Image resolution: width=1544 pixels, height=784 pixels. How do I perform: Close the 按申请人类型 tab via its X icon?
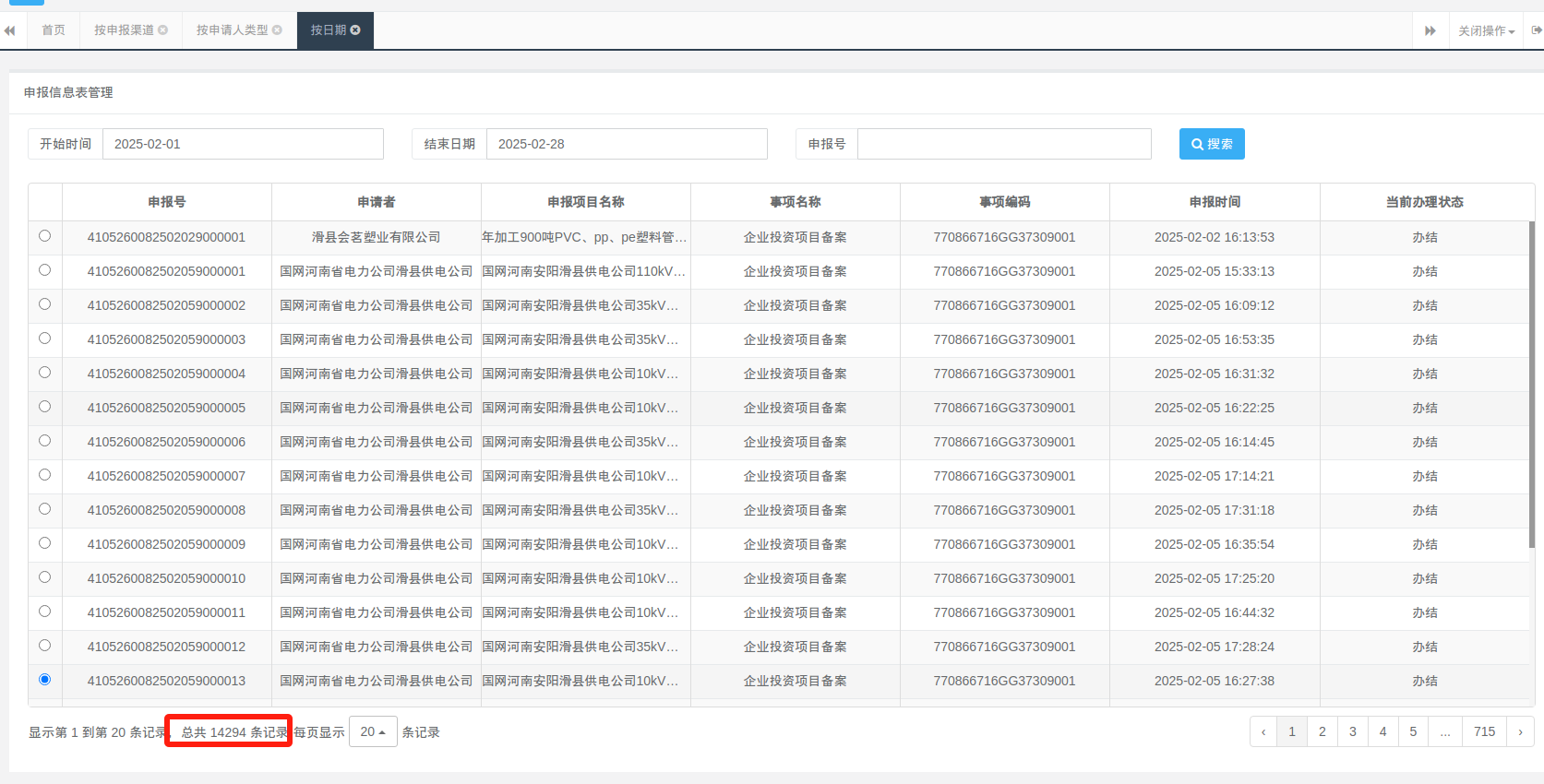click(x=277, y=30)
